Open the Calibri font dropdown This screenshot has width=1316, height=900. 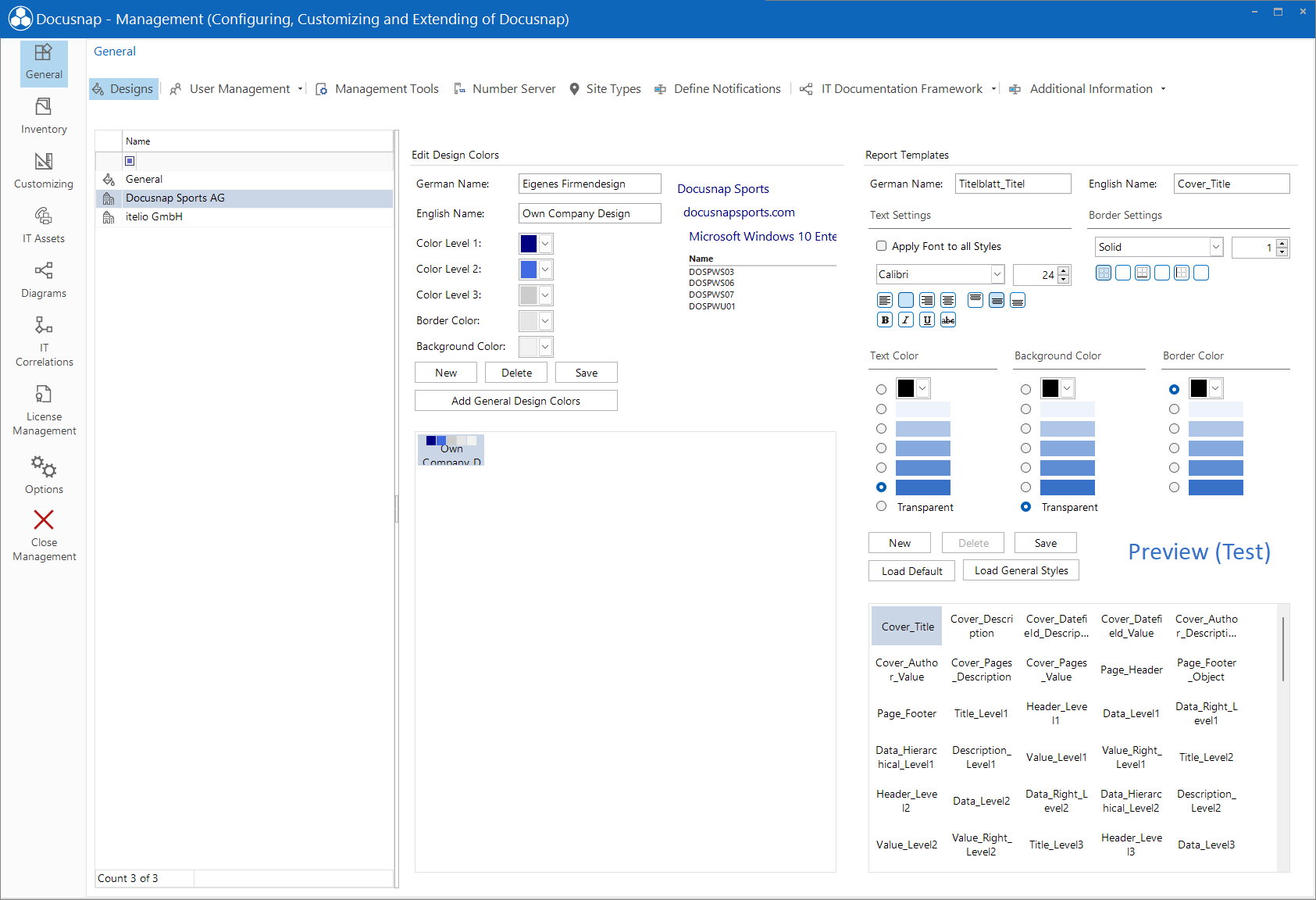click(997, 274)
